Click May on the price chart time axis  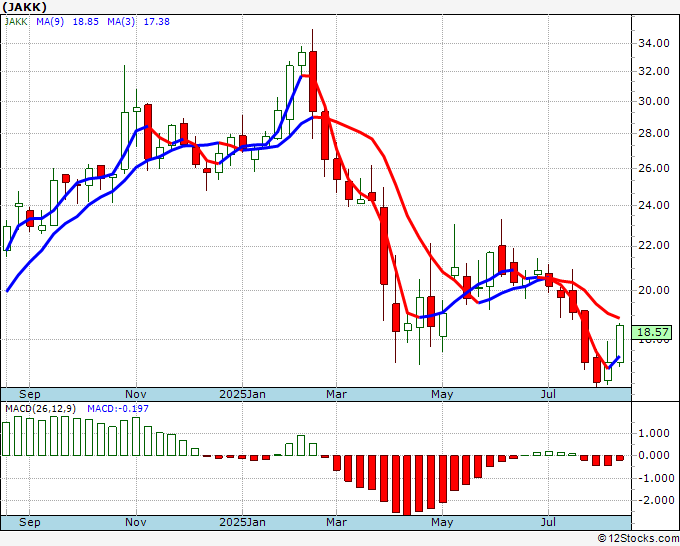point(442,394)
